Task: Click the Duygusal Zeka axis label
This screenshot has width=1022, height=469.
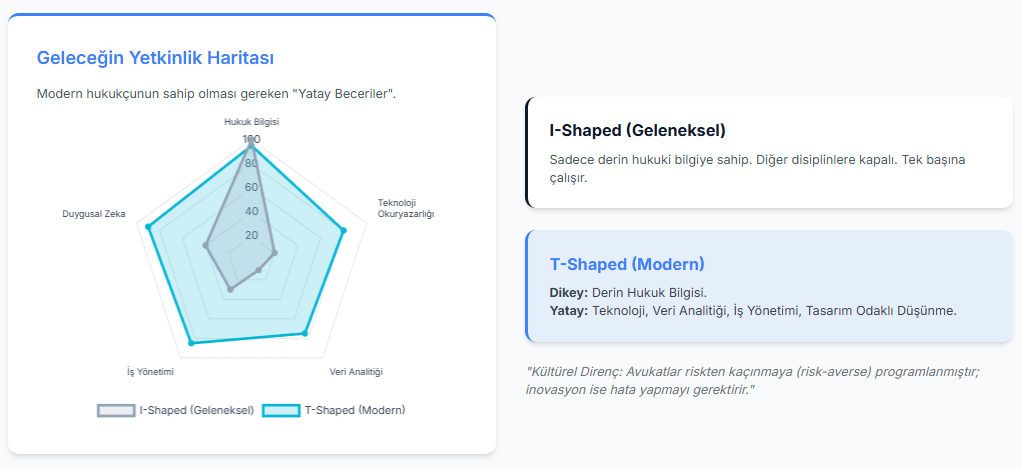Action: [x=94, y=214]
